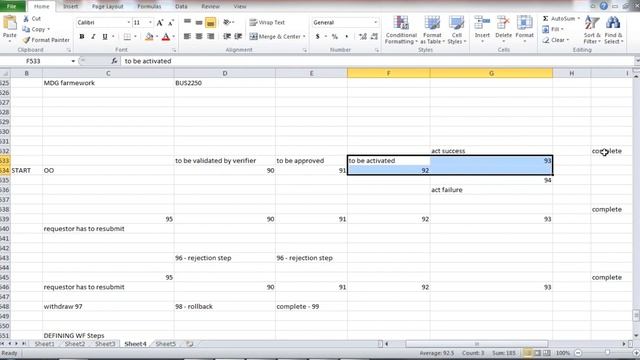Screen dimensions: 640x360
Task: Open Cell Styles gallery
Action: pyautogui.click(x=456, y=30)
